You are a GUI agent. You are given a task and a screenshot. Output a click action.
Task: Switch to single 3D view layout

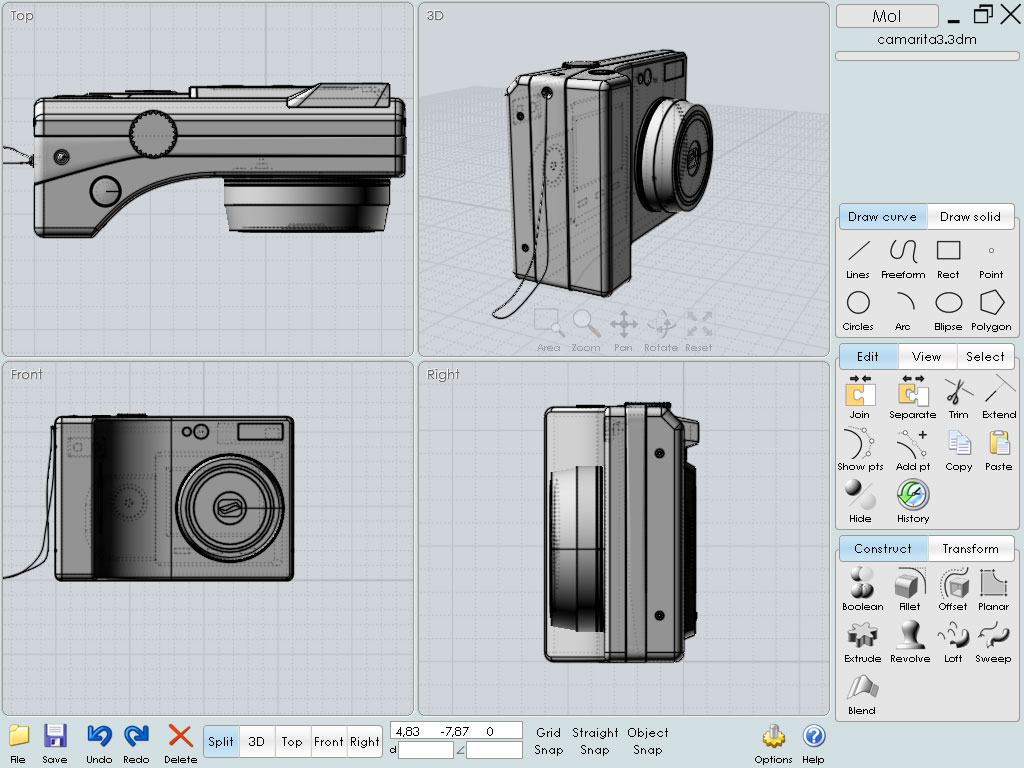pyautogui.click(x=257, y=742)
